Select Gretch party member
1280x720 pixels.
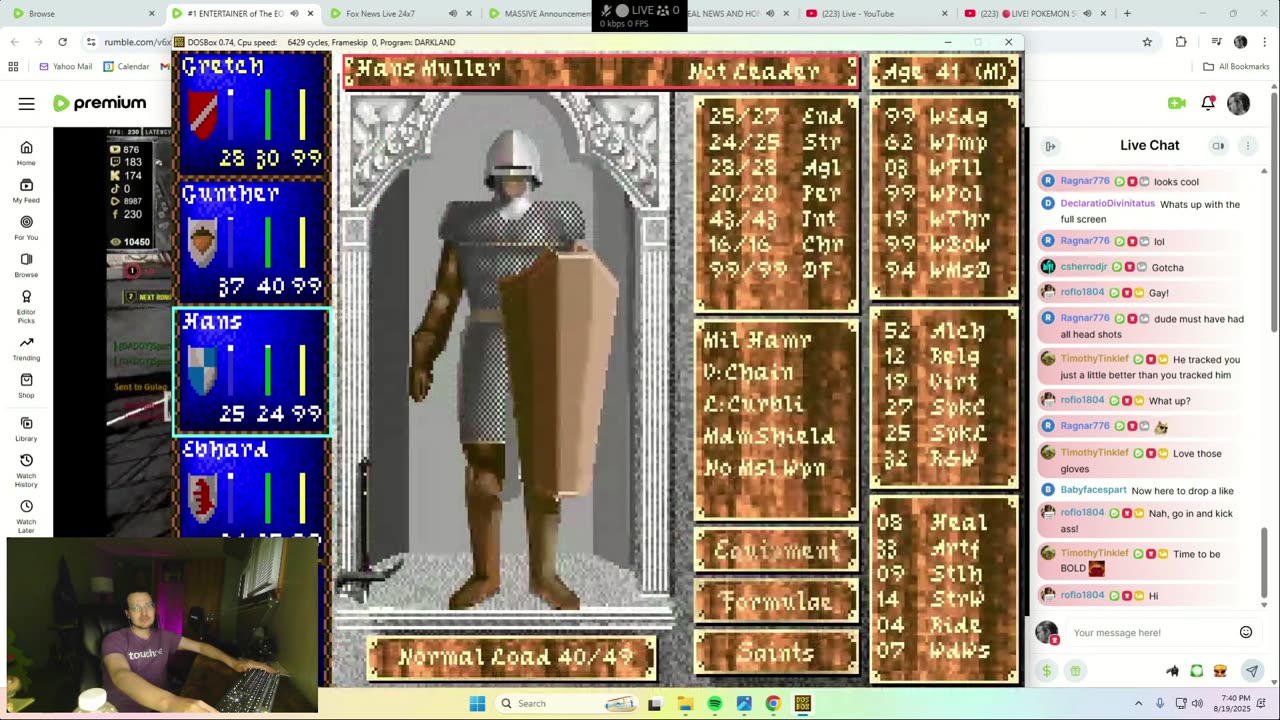point(252,113)
